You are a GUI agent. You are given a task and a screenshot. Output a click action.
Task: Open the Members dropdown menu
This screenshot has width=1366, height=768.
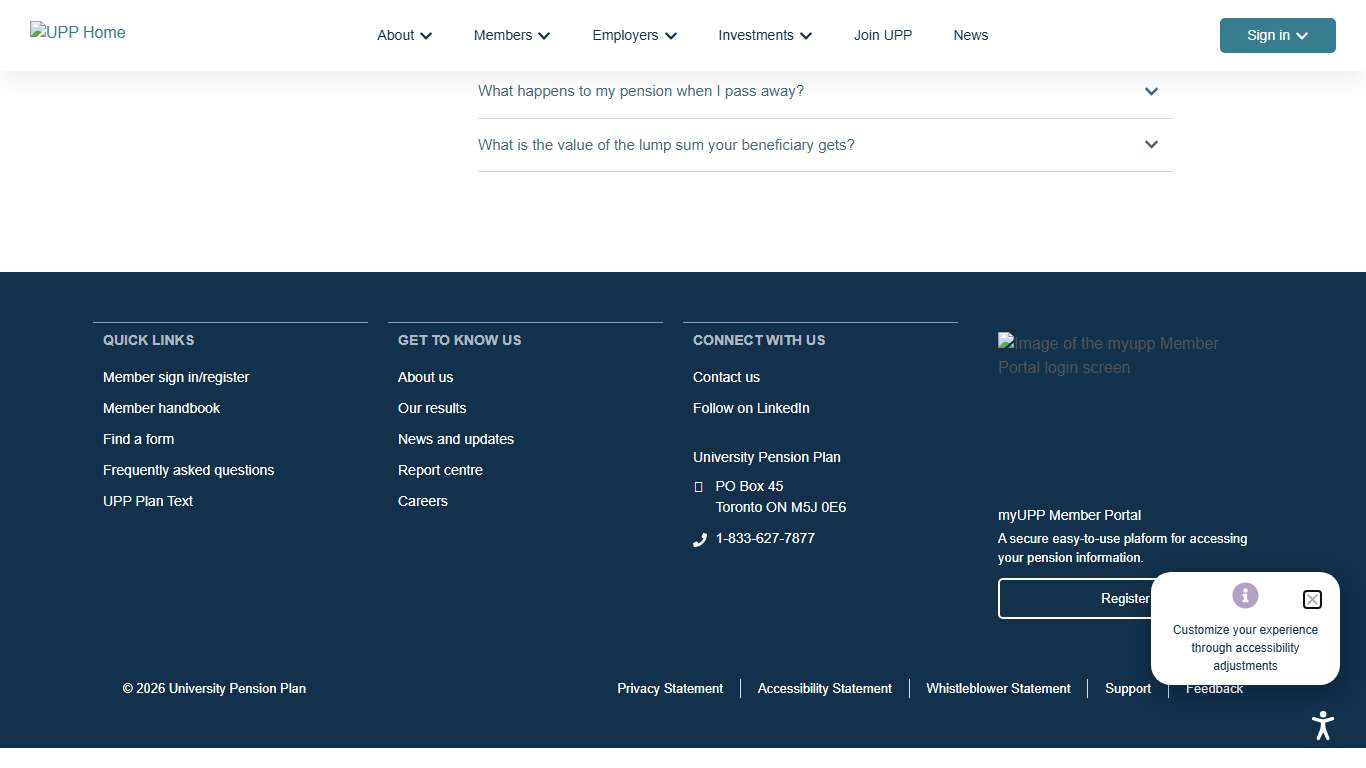(x=511, y=35)
